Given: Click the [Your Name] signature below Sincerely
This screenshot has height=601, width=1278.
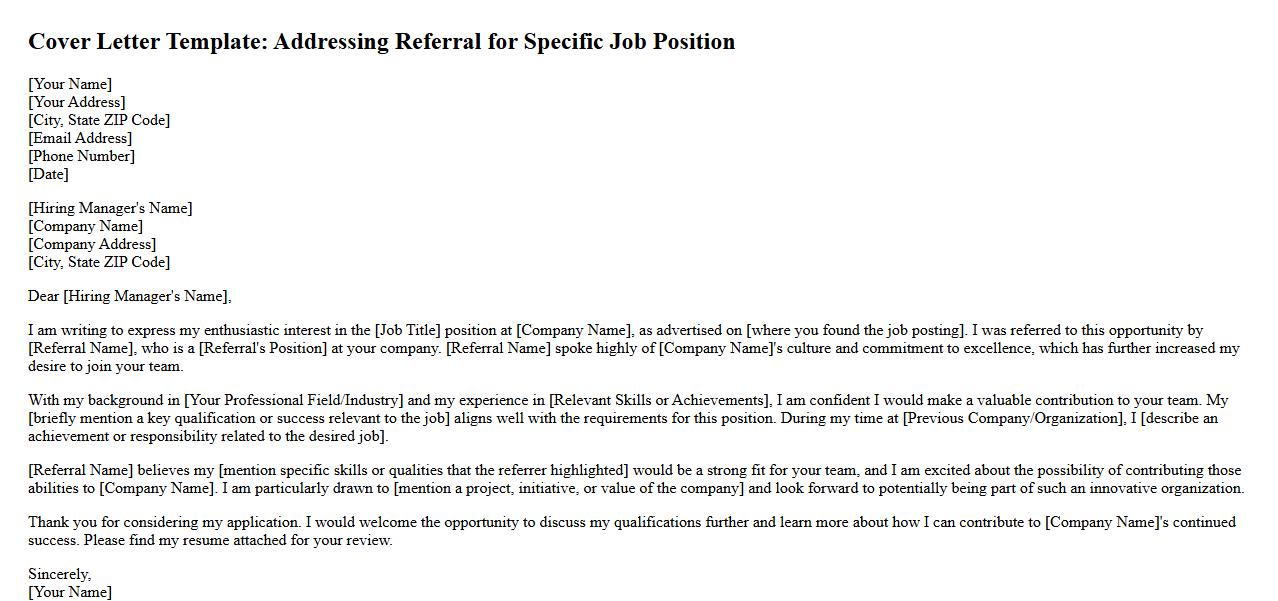Looking at the screenshot, I should (x=70, y=592).
